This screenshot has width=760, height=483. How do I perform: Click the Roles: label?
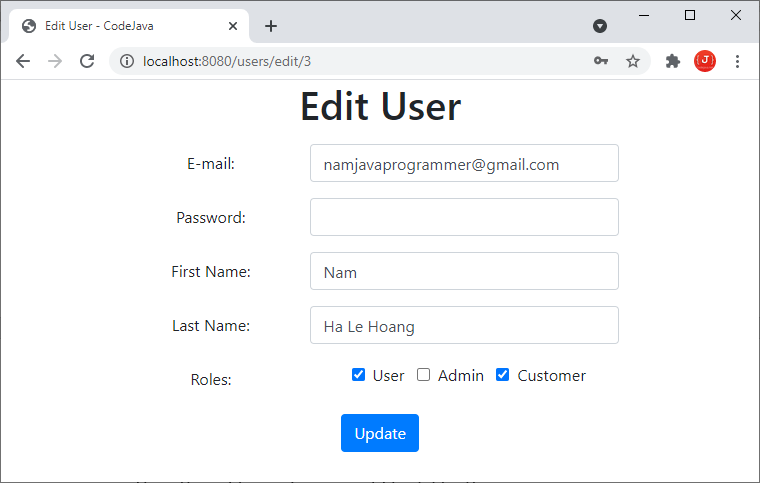[x=211, y=380]
